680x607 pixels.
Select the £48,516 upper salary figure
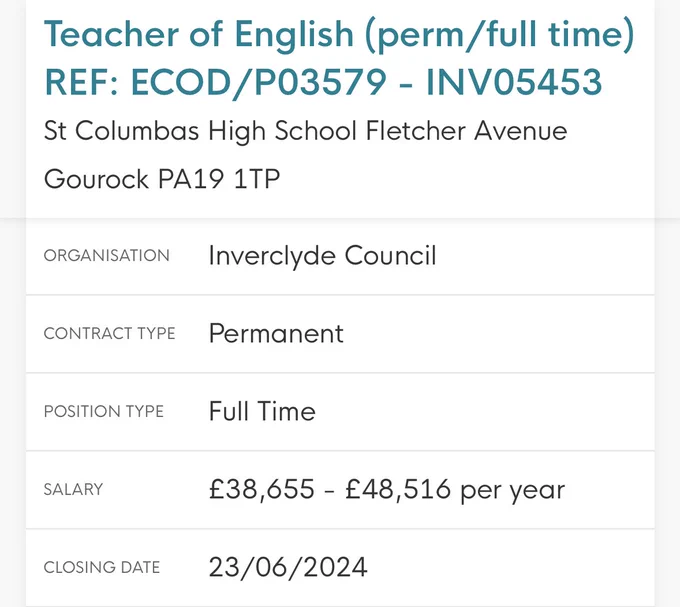398,490
